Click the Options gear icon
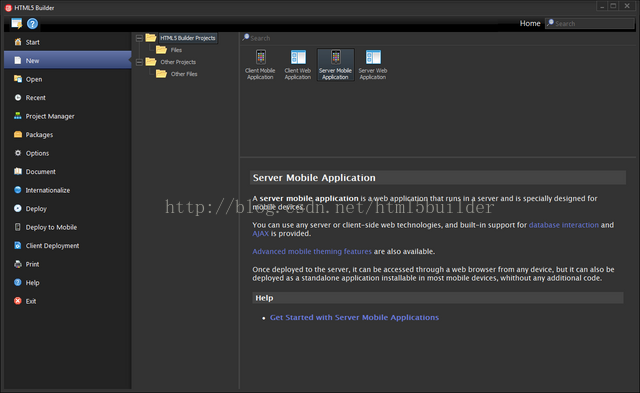 (x=18, y=153)
